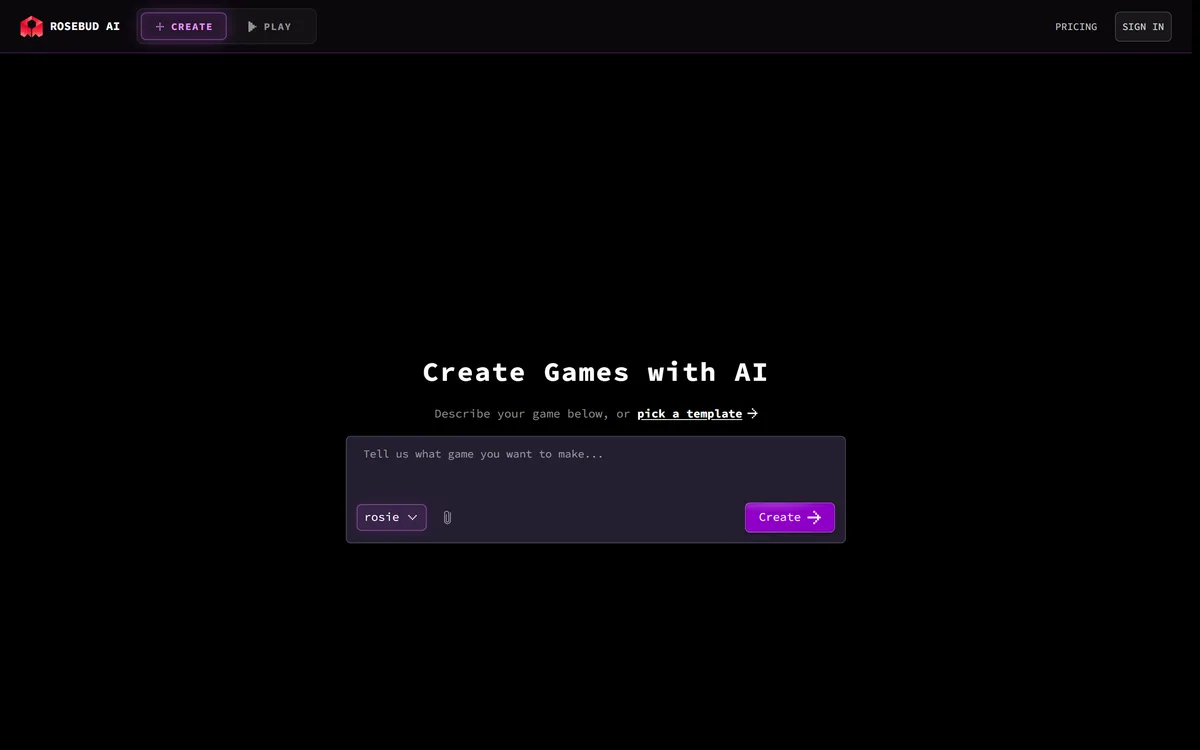Focus the game description text field
Screen dimensions: 1200x750
596,466
